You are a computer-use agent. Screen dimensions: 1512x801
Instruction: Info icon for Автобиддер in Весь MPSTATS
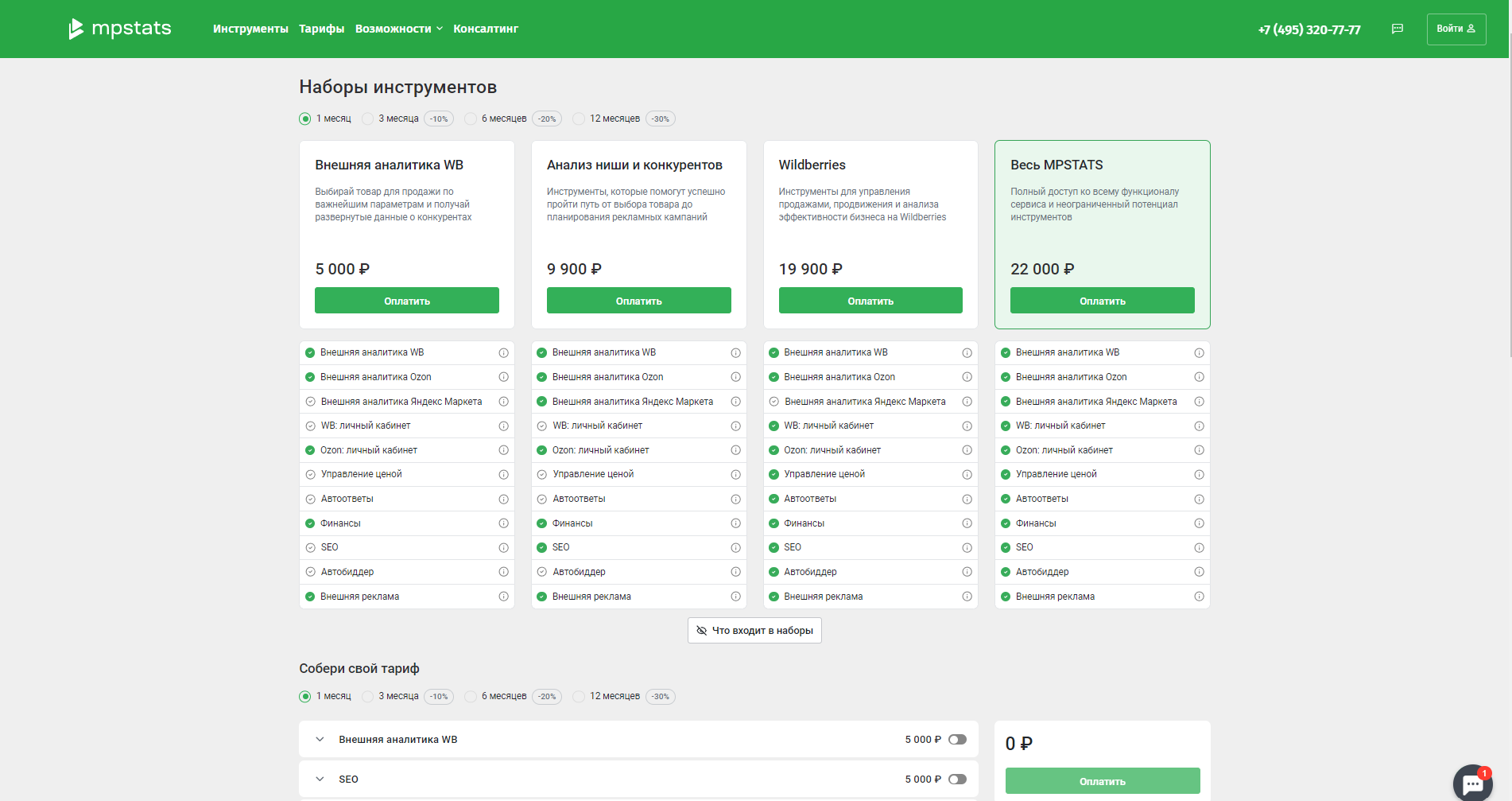[1199, 572]
